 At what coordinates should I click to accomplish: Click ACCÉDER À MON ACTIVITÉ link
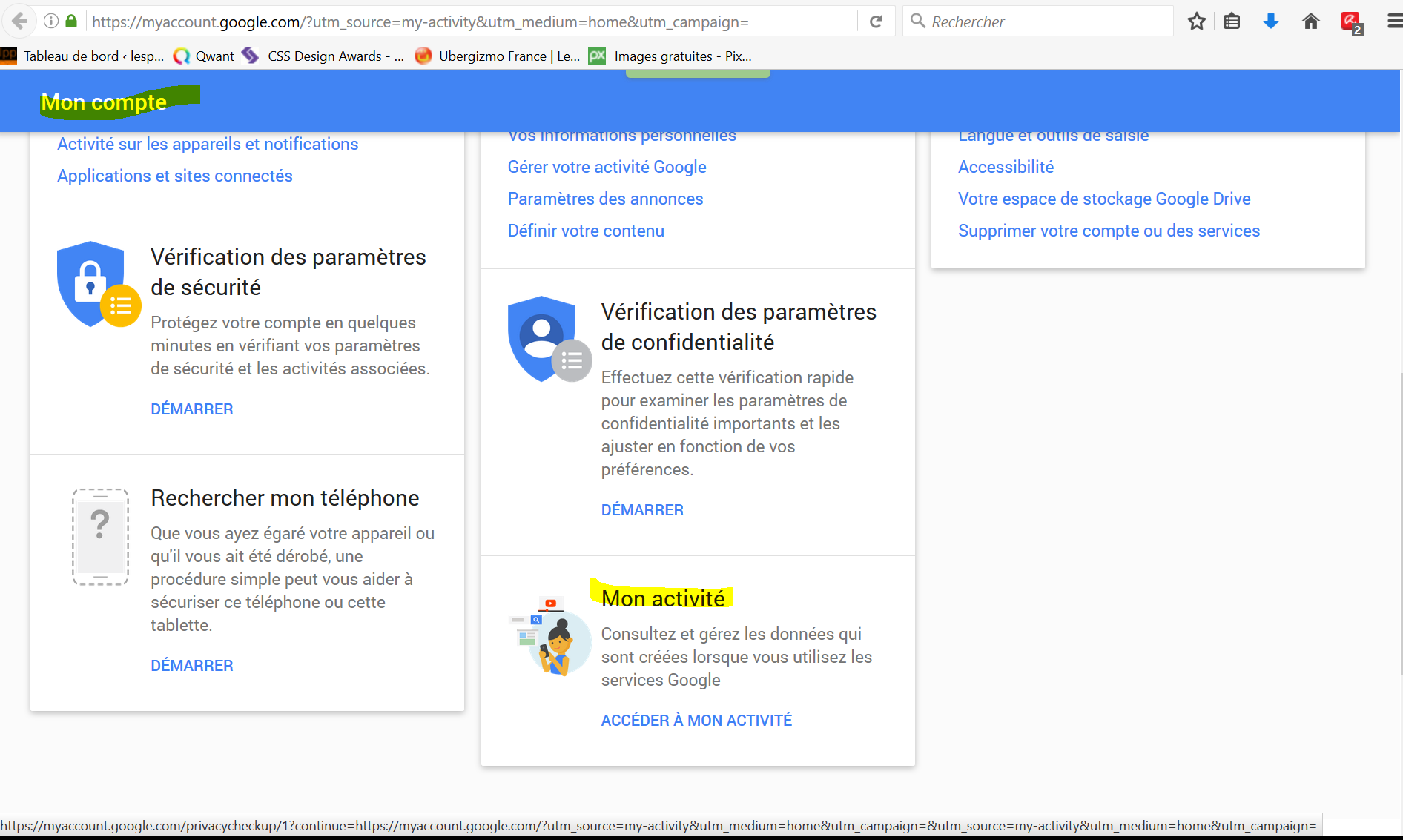pyautogui.click(x=696, y=721)
